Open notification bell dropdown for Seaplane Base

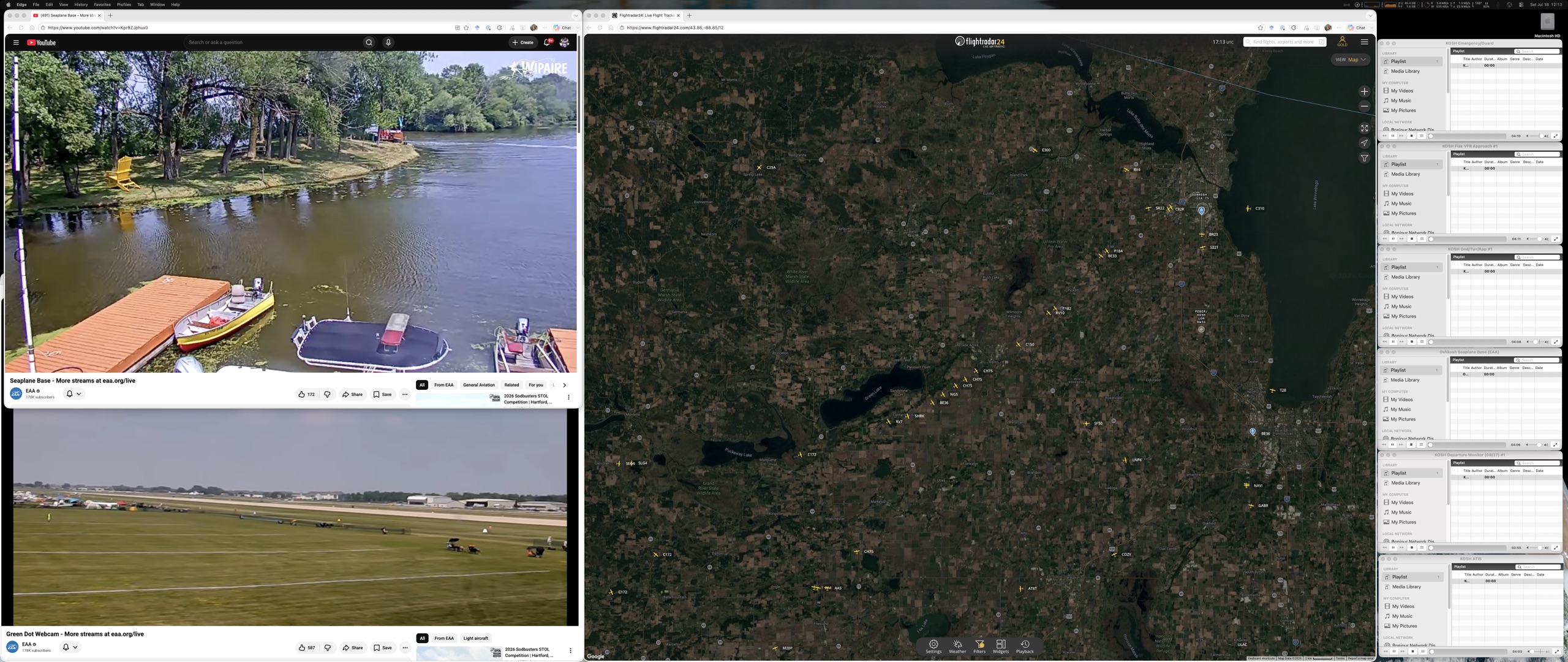(x=73, y=394)
